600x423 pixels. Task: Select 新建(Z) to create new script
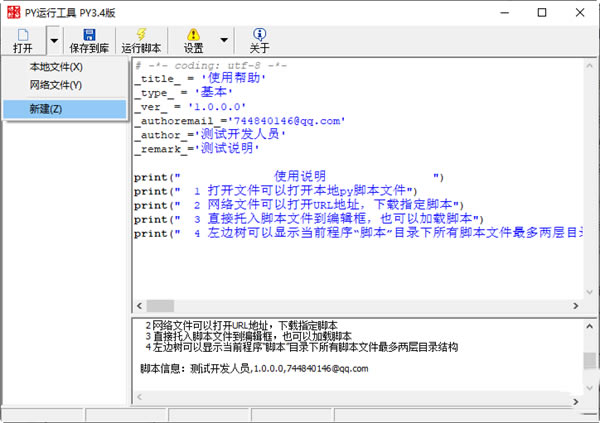pos(46,108)
